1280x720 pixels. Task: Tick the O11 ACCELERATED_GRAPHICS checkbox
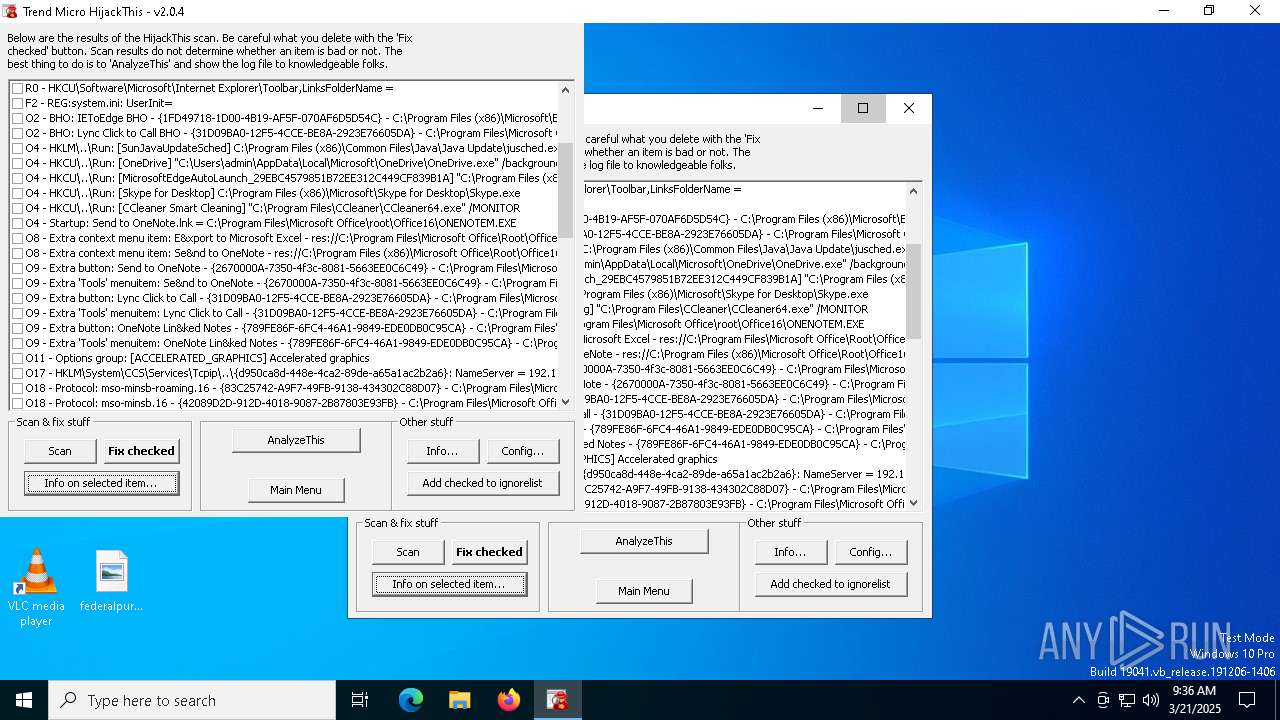(18, 358)
